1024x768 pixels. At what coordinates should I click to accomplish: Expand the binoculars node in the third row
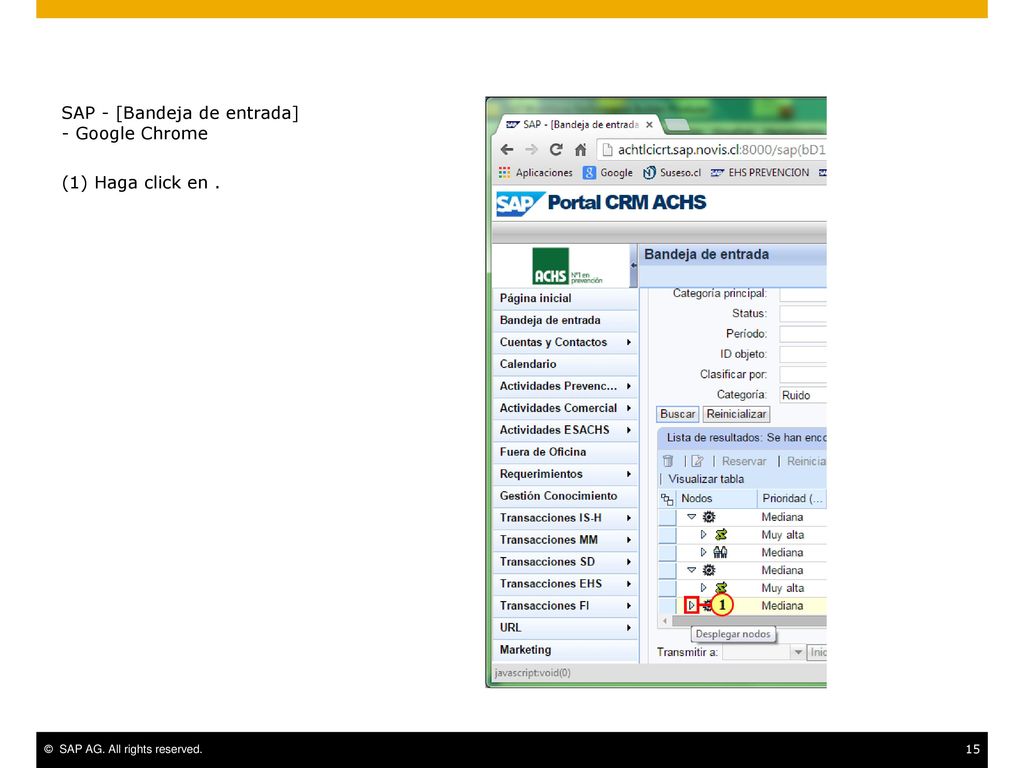[703, 552]
